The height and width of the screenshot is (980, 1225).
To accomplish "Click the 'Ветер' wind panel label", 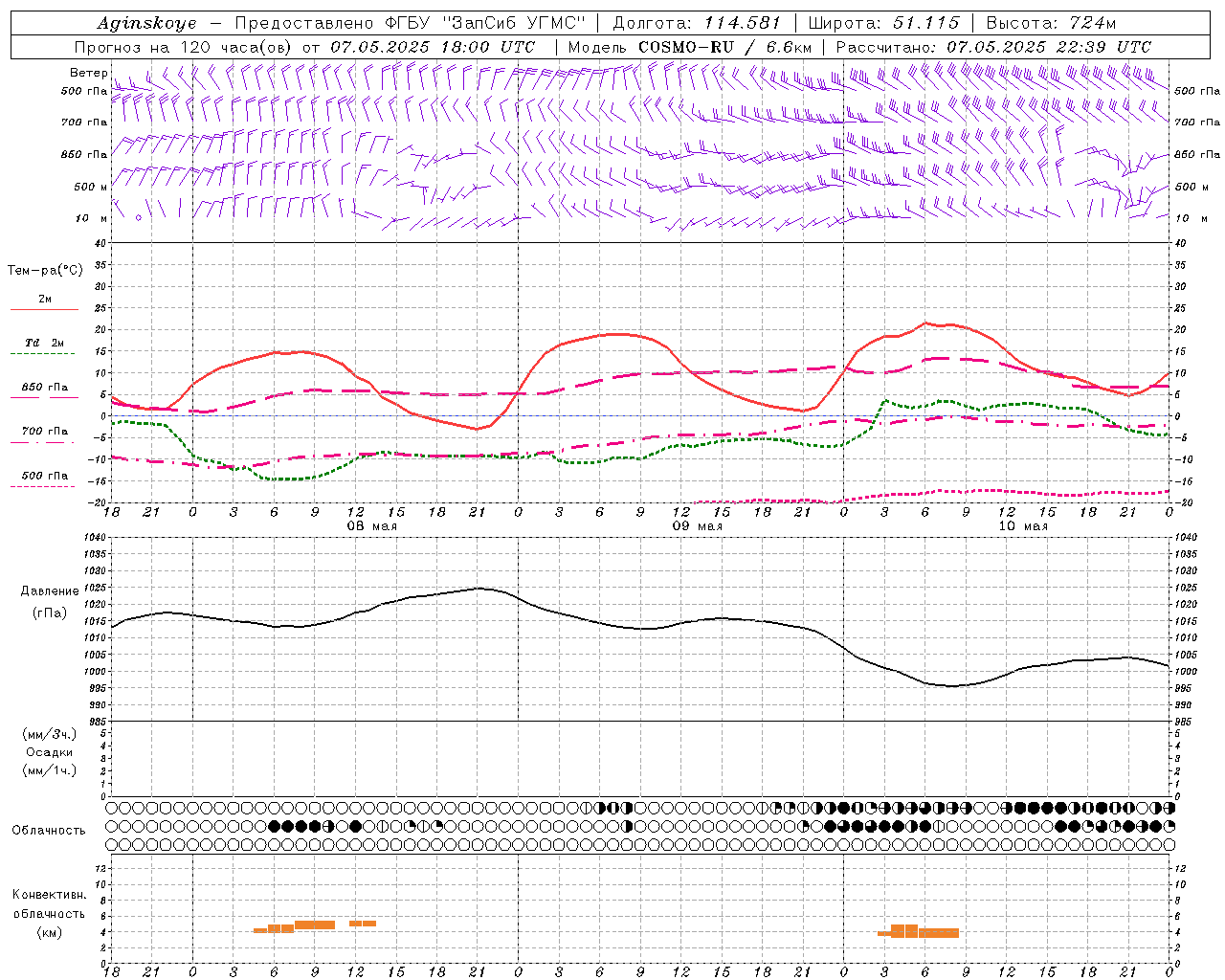I will click(x=88, y=73).
